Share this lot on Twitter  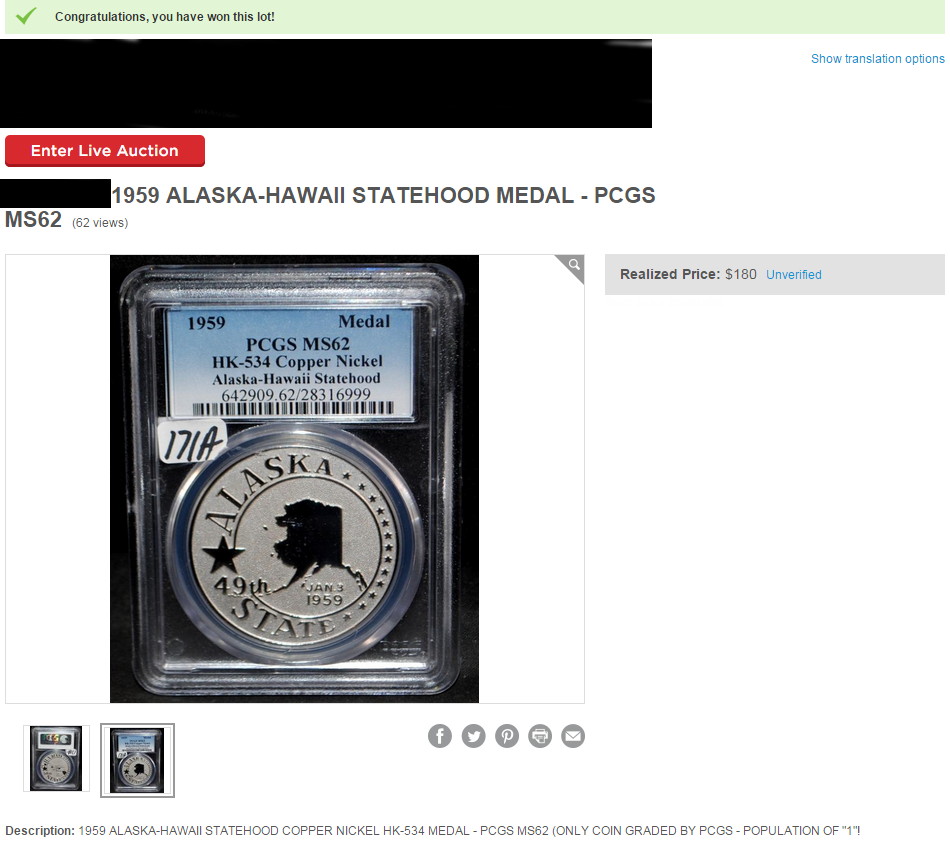pyautogui.click(x=473, y=736)
